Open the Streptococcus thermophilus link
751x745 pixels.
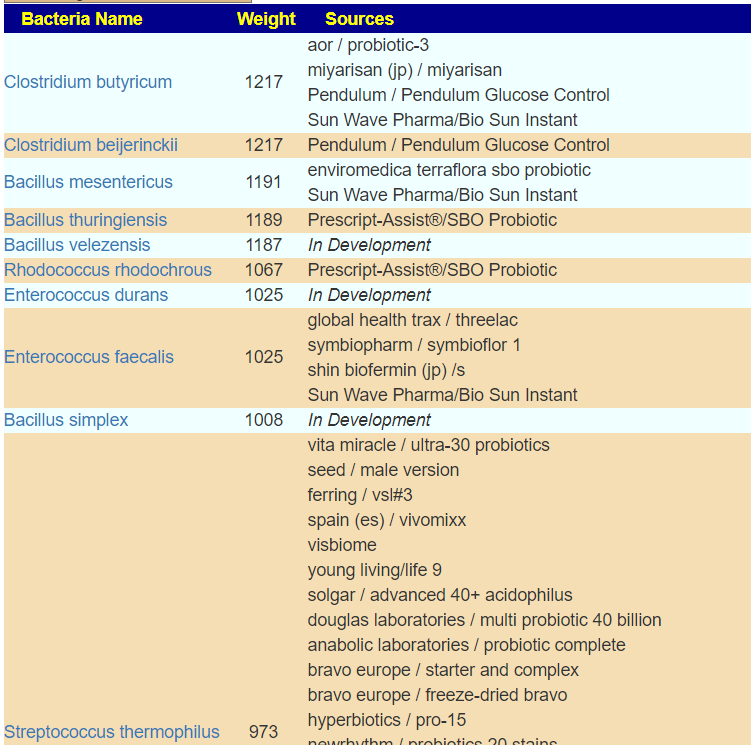tap(112, 732)
